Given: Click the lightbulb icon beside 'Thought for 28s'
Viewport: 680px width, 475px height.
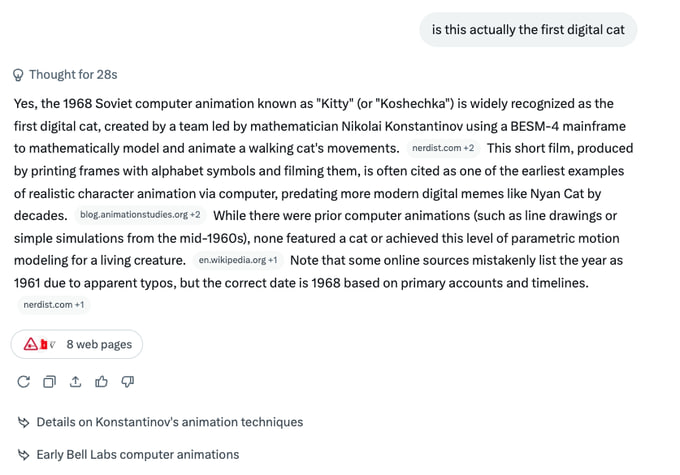Looking at the screenshot, I should coord(18,75).
